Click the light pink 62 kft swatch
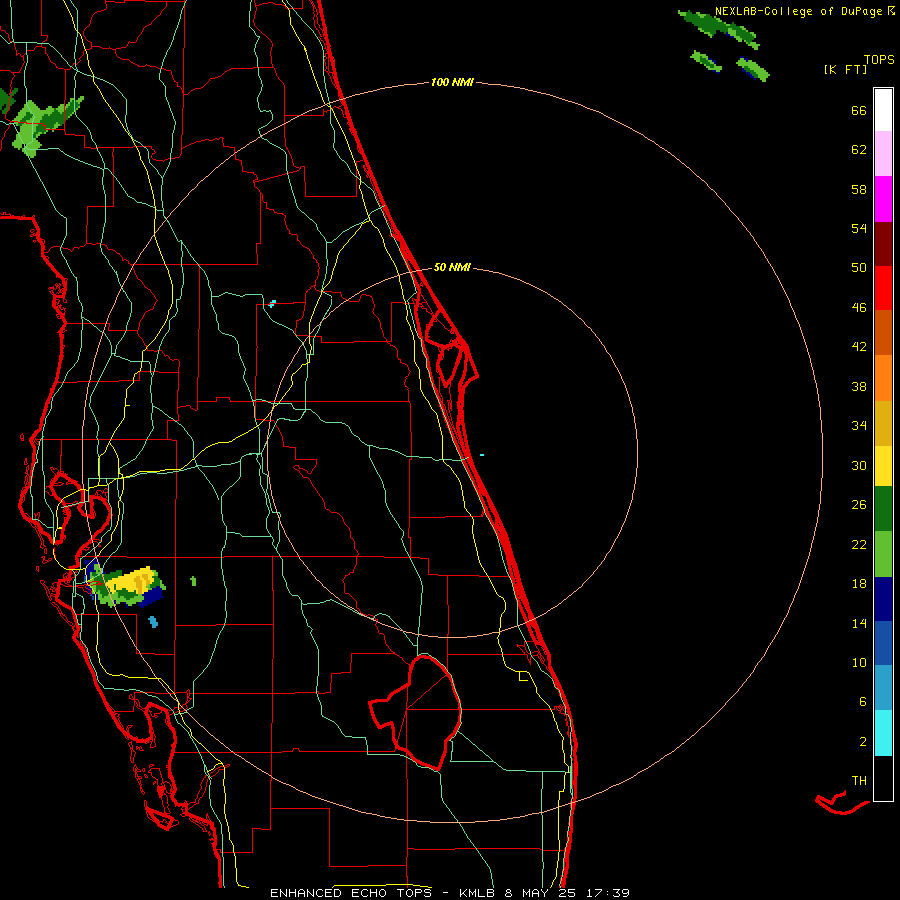 click(883, 153)
